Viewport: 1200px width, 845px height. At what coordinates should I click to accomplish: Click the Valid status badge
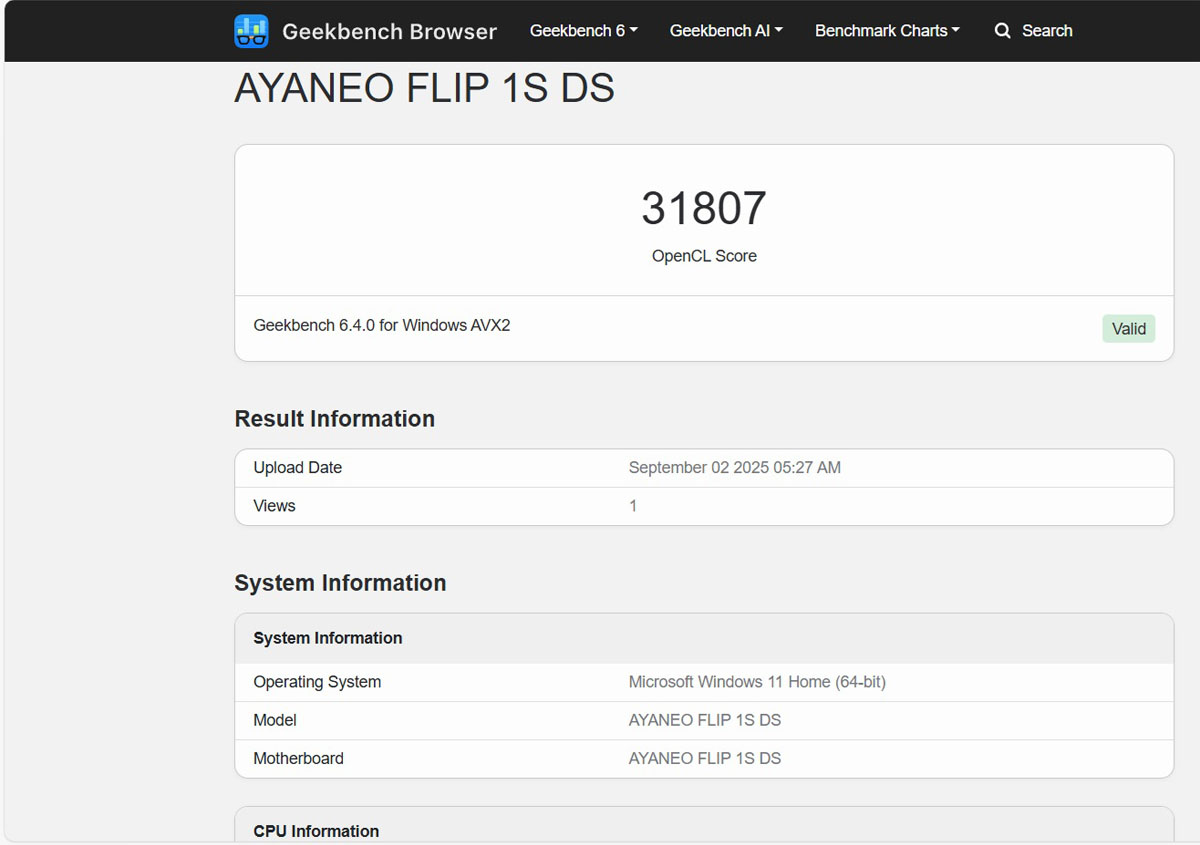click(1129, 329)
